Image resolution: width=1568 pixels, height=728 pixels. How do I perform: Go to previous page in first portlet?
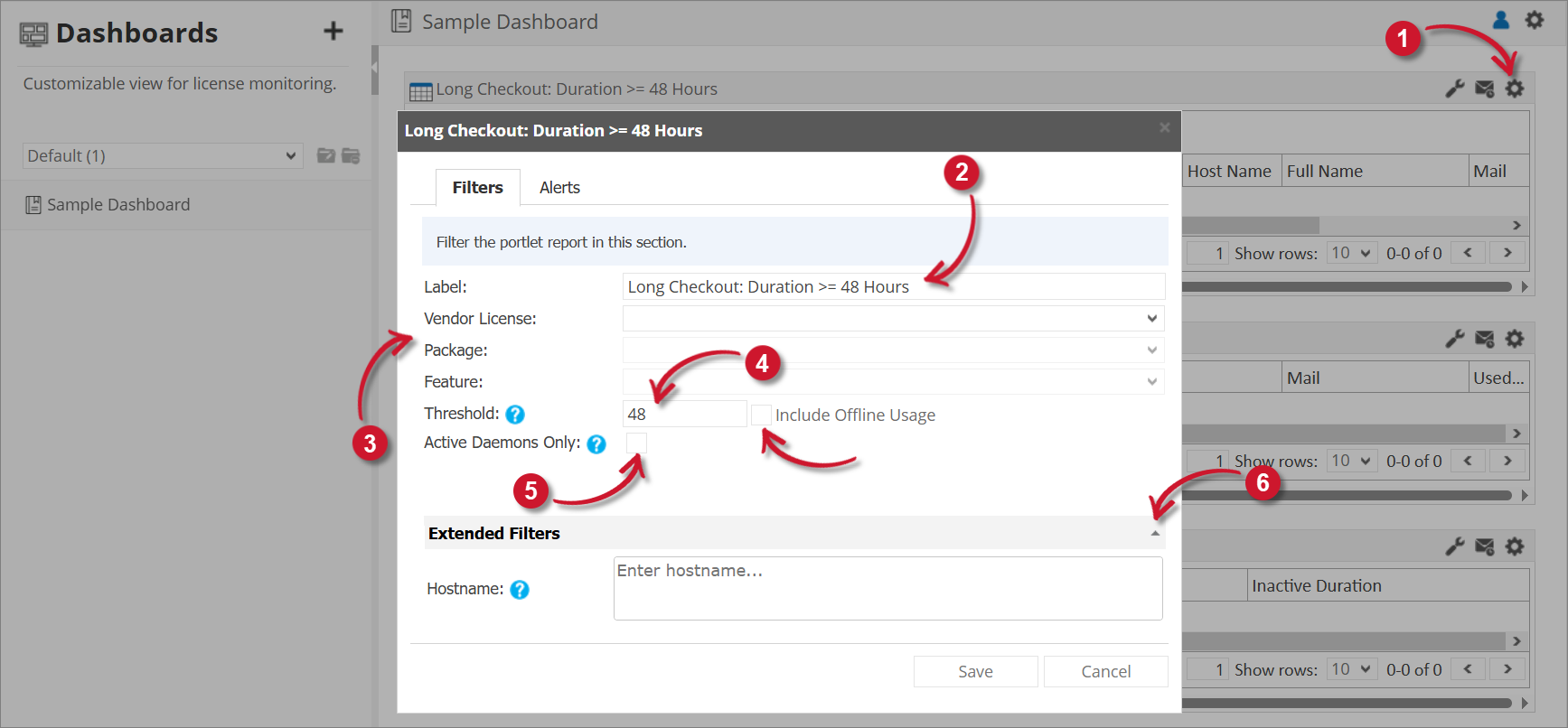coord(1468,253)
